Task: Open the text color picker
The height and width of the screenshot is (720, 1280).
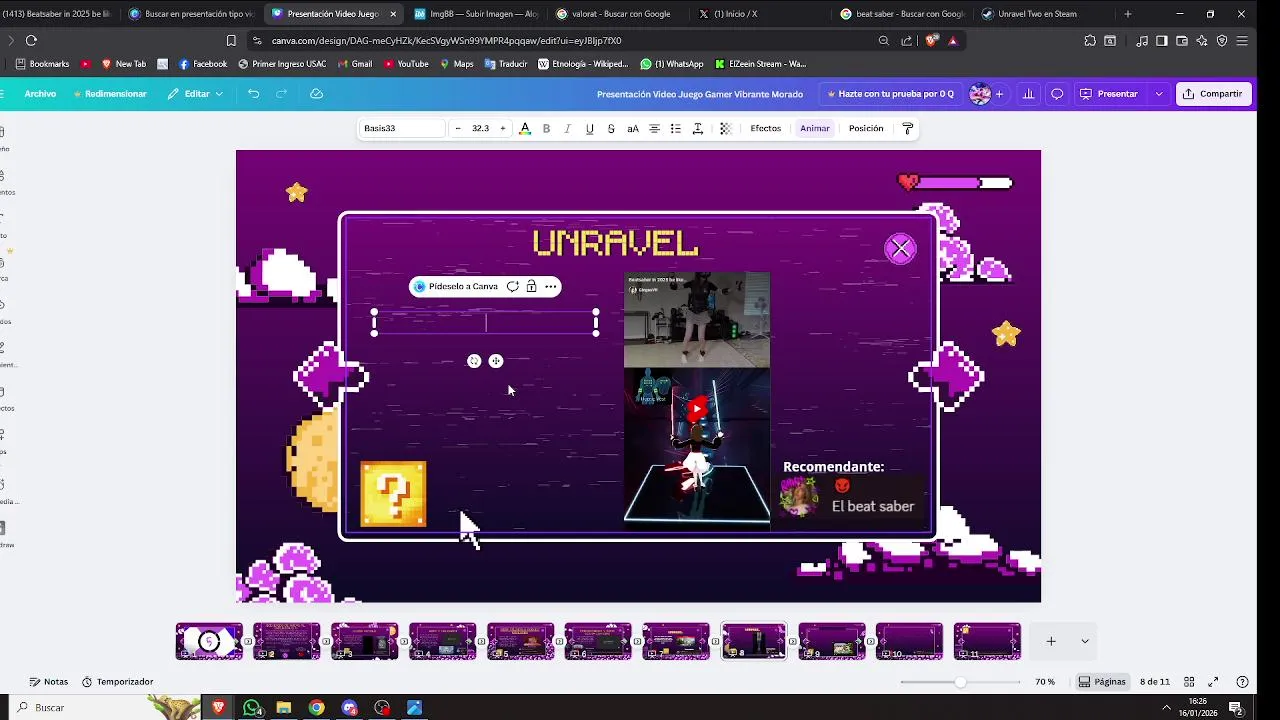Action: (x=525, y=128)
